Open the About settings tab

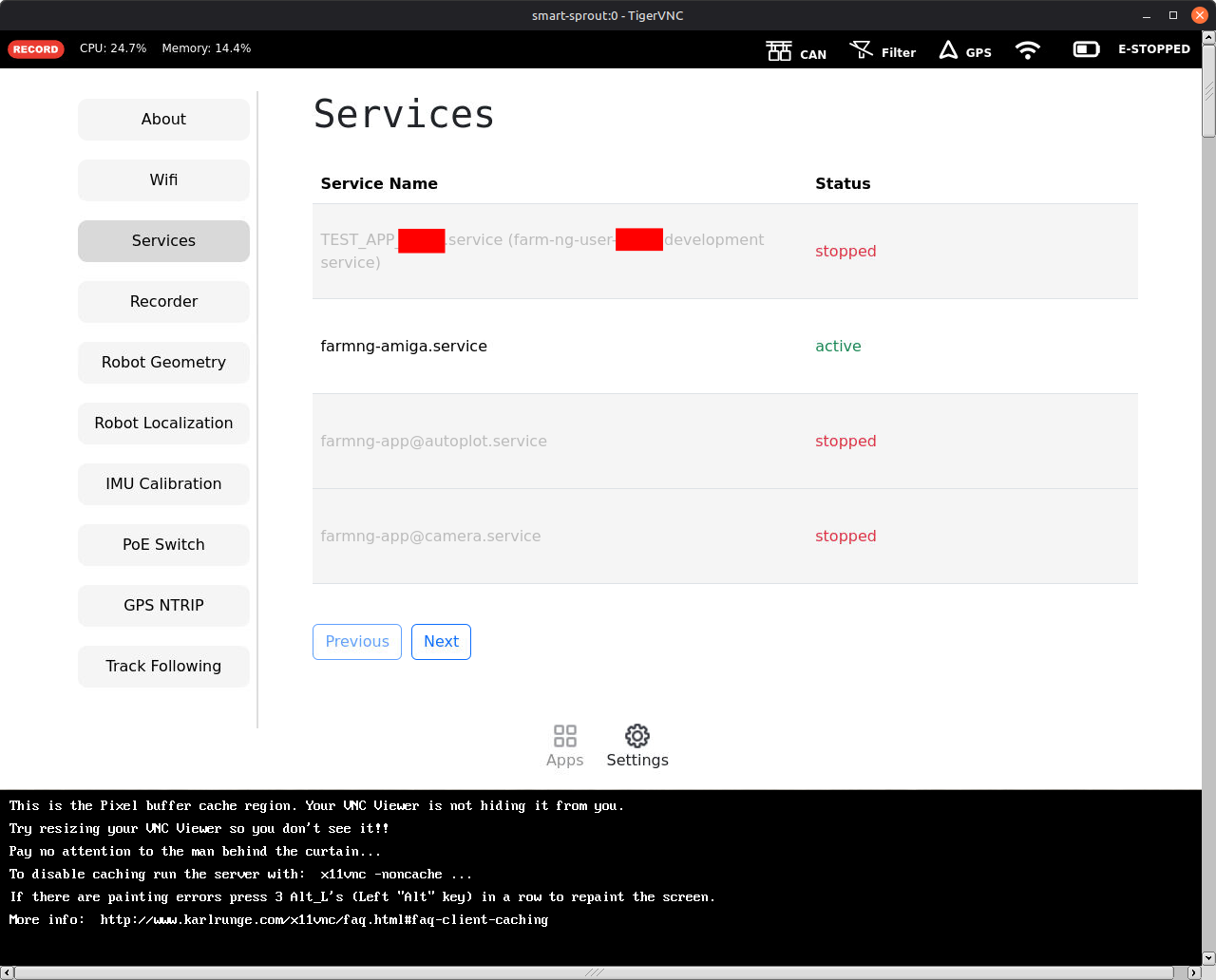[x=163, y=120]
